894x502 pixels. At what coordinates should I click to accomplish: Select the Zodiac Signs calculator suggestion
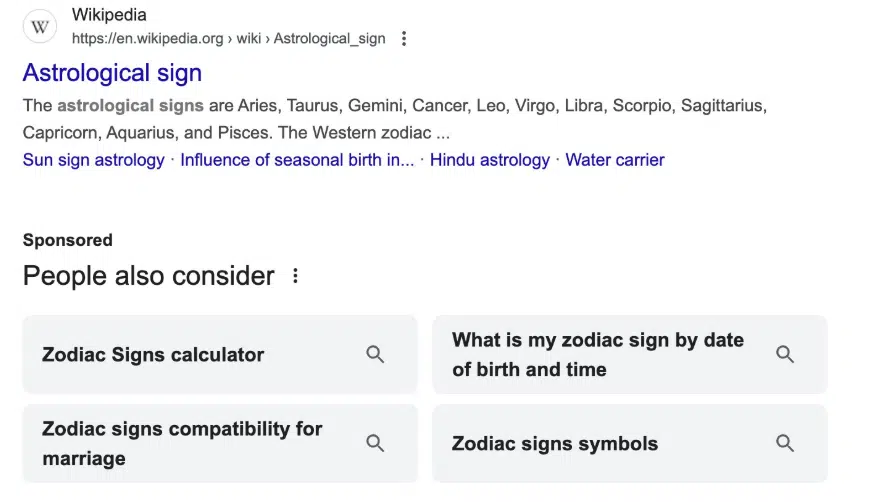click(x=153, y=355)
